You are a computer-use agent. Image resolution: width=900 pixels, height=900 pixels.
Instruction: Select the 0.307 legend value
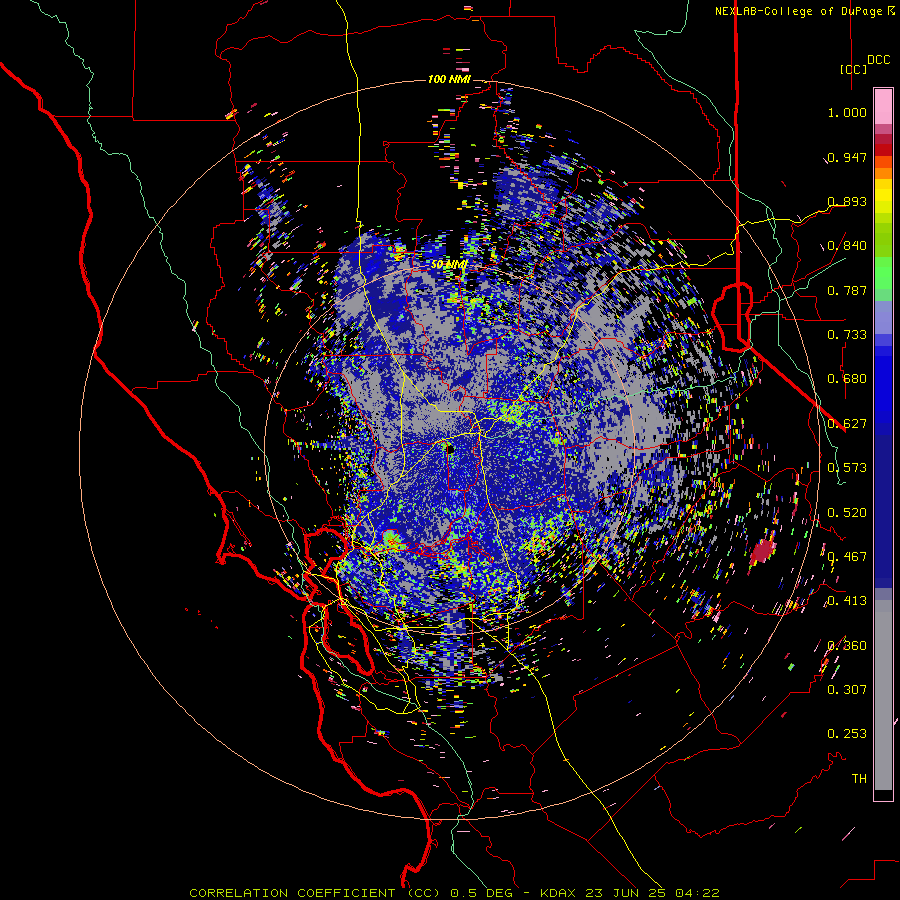point(847,689)
